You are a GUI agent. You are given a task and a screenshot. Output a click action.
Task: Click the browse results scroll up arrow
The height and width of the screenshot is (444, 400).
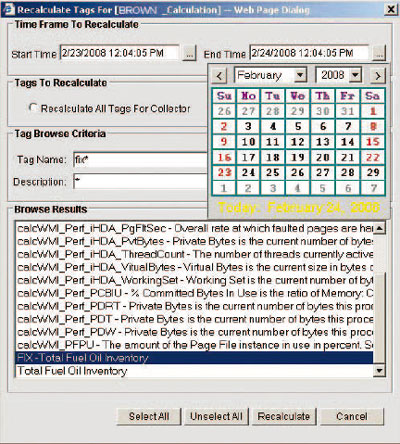tap(379, 228)
